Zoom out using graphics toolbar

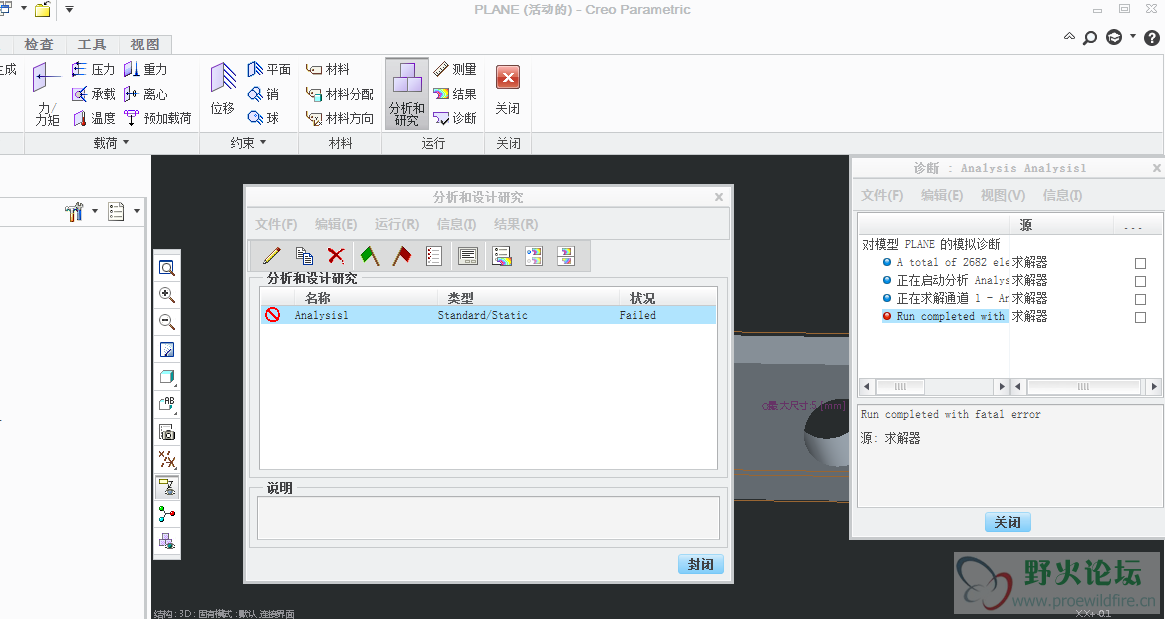tap(167, 322)
